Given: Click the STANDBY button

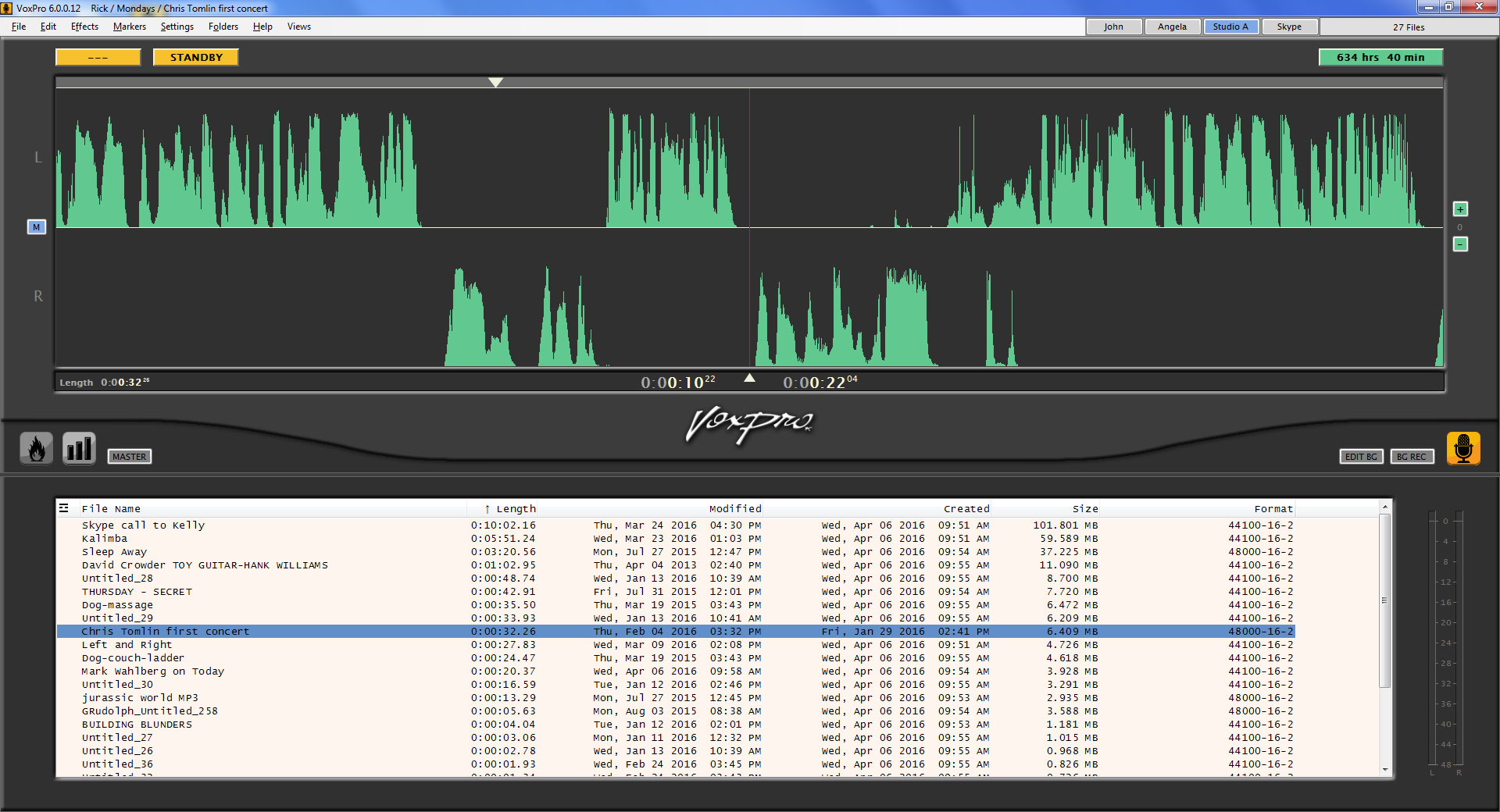Looking at the screenshot, I should tap(196, 58).
